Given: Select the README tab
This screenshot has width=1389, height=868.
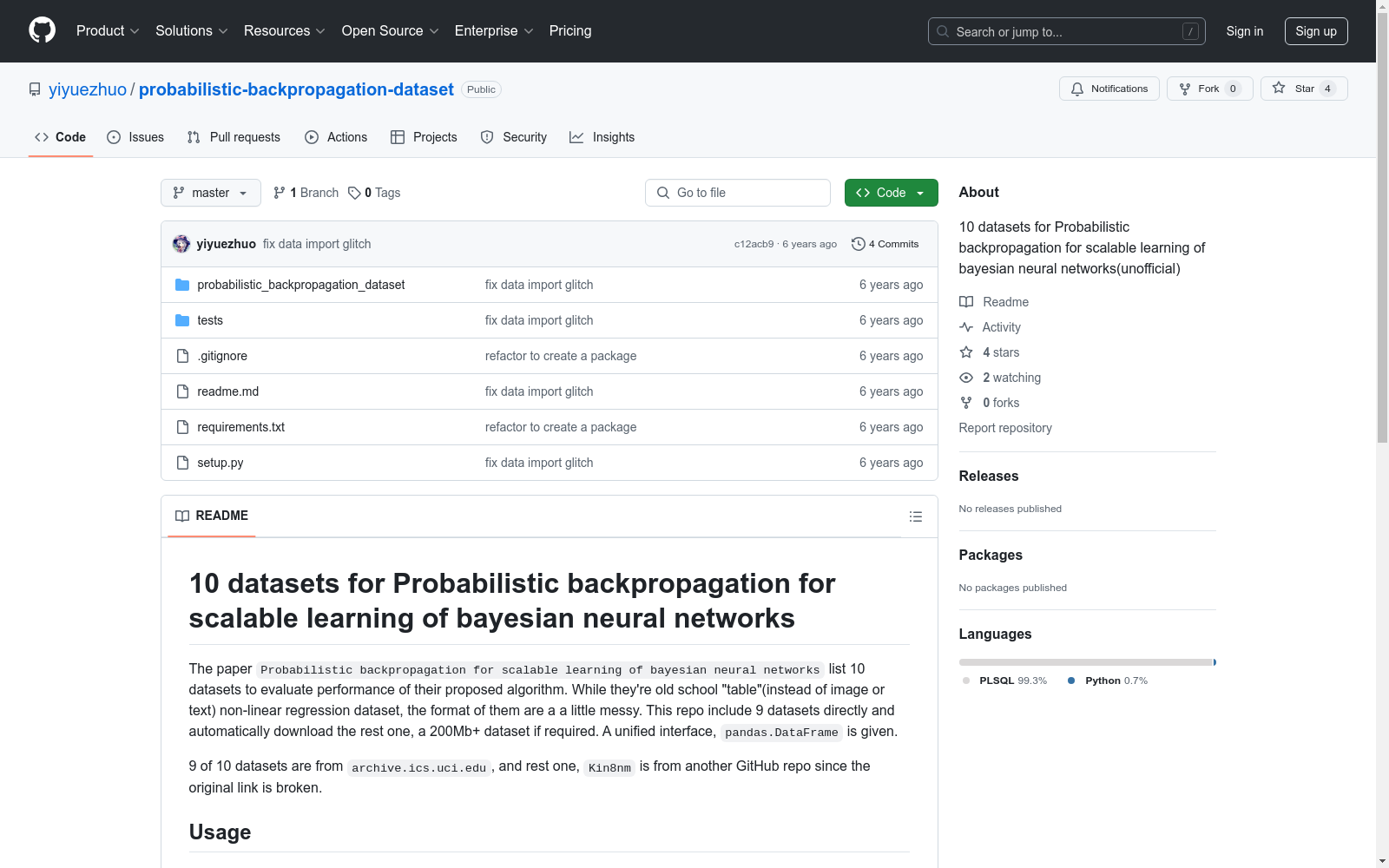Looking at the screenshot, I should 212,516.
